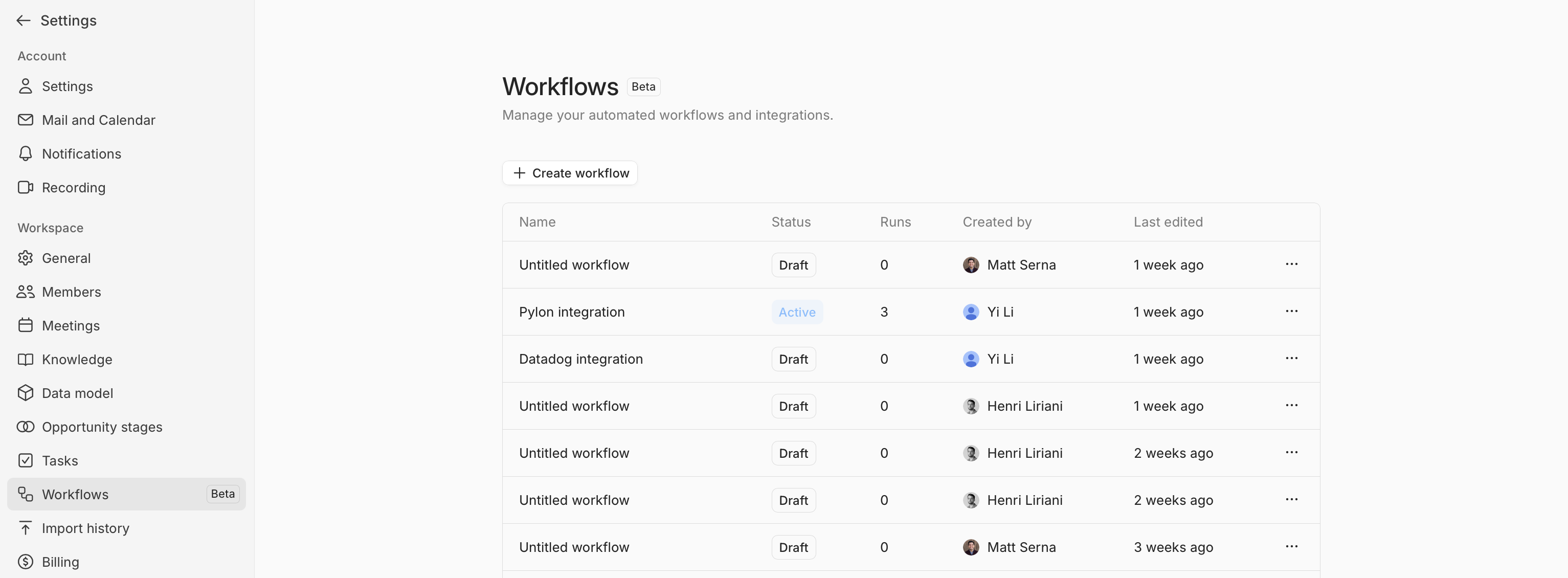Click the Meetings calendar icon
This screenshot has height=578, width=1568.
(x=25, y=326)
